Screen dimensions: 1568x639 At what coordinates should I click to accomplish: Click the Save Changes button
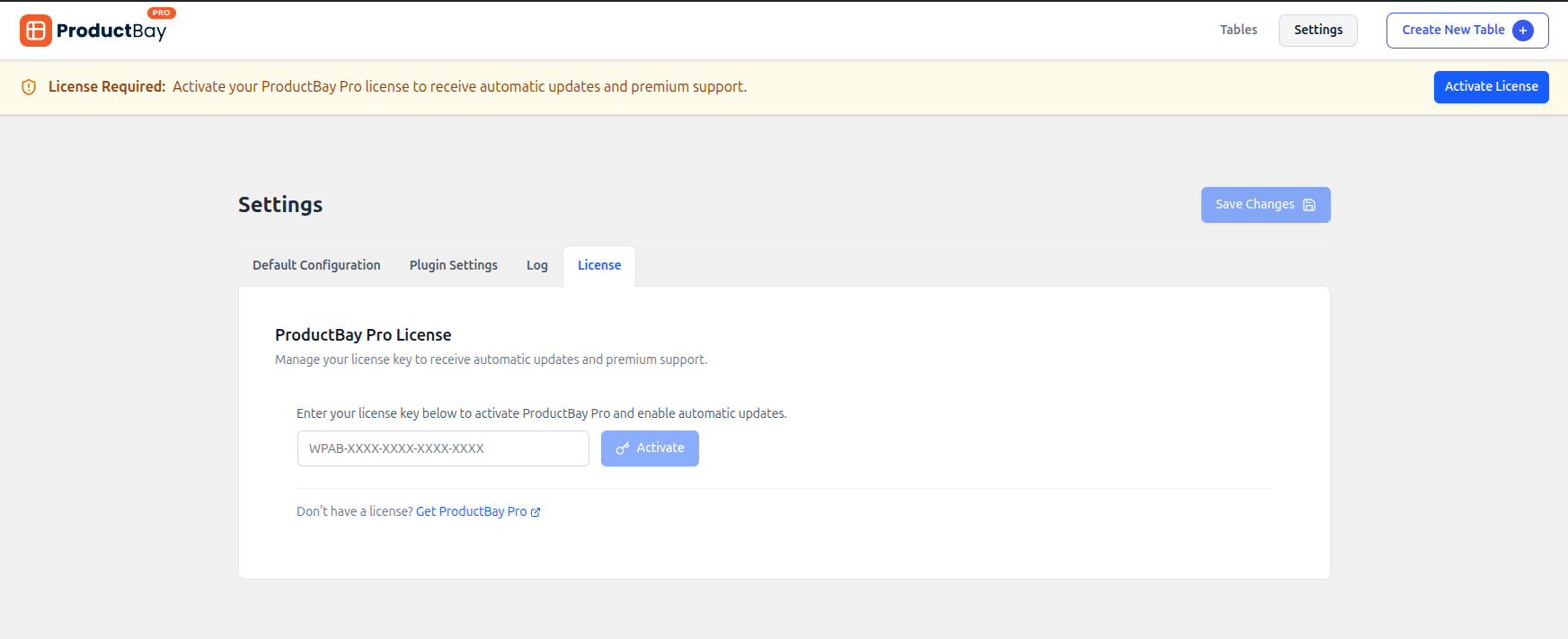point(1266,205)
